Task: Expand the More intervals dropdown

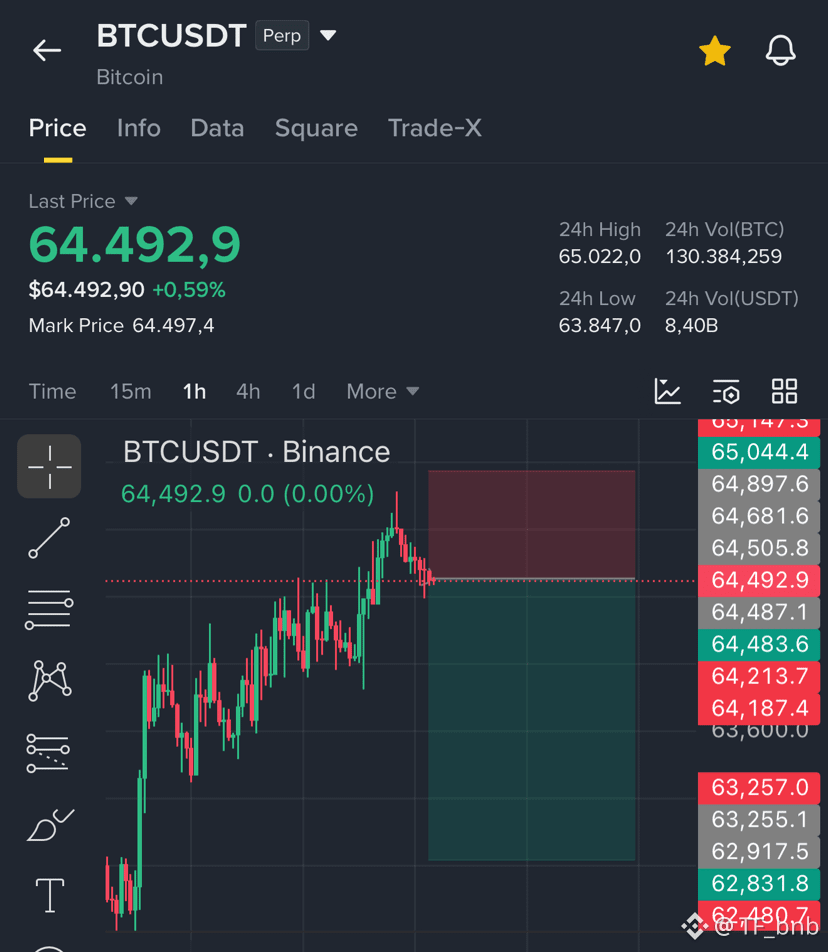Action: 382,392
